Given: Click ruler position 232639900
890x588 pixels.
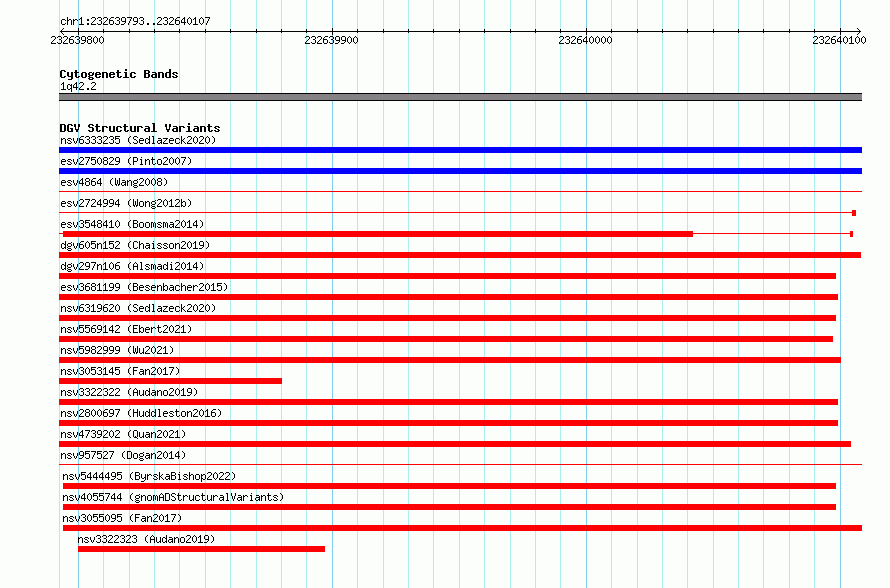Looking at the screenshot, I should click(331, 40).
